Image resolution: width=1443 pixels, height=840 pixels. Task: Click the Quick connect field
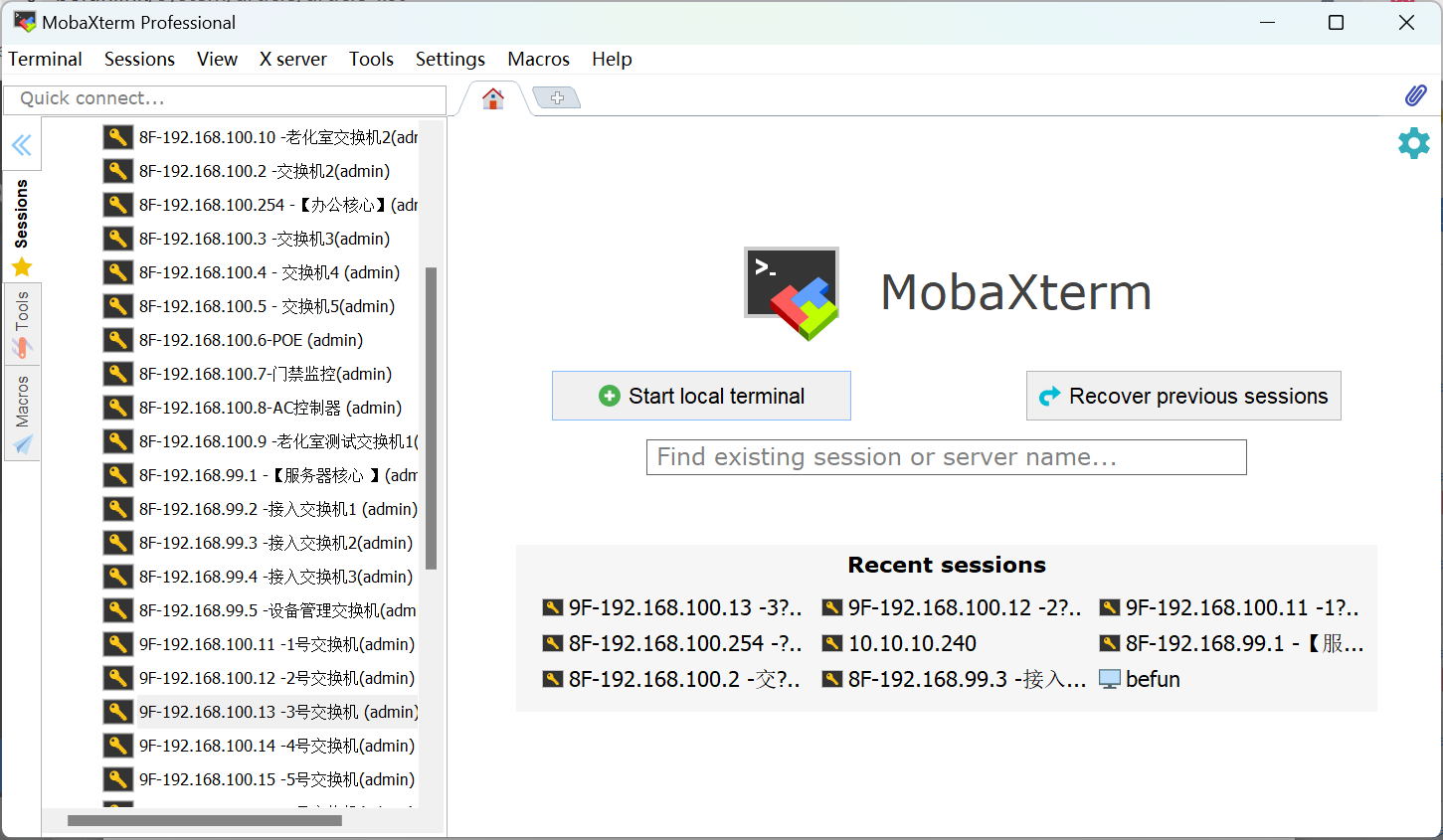[x=225, y=98]
